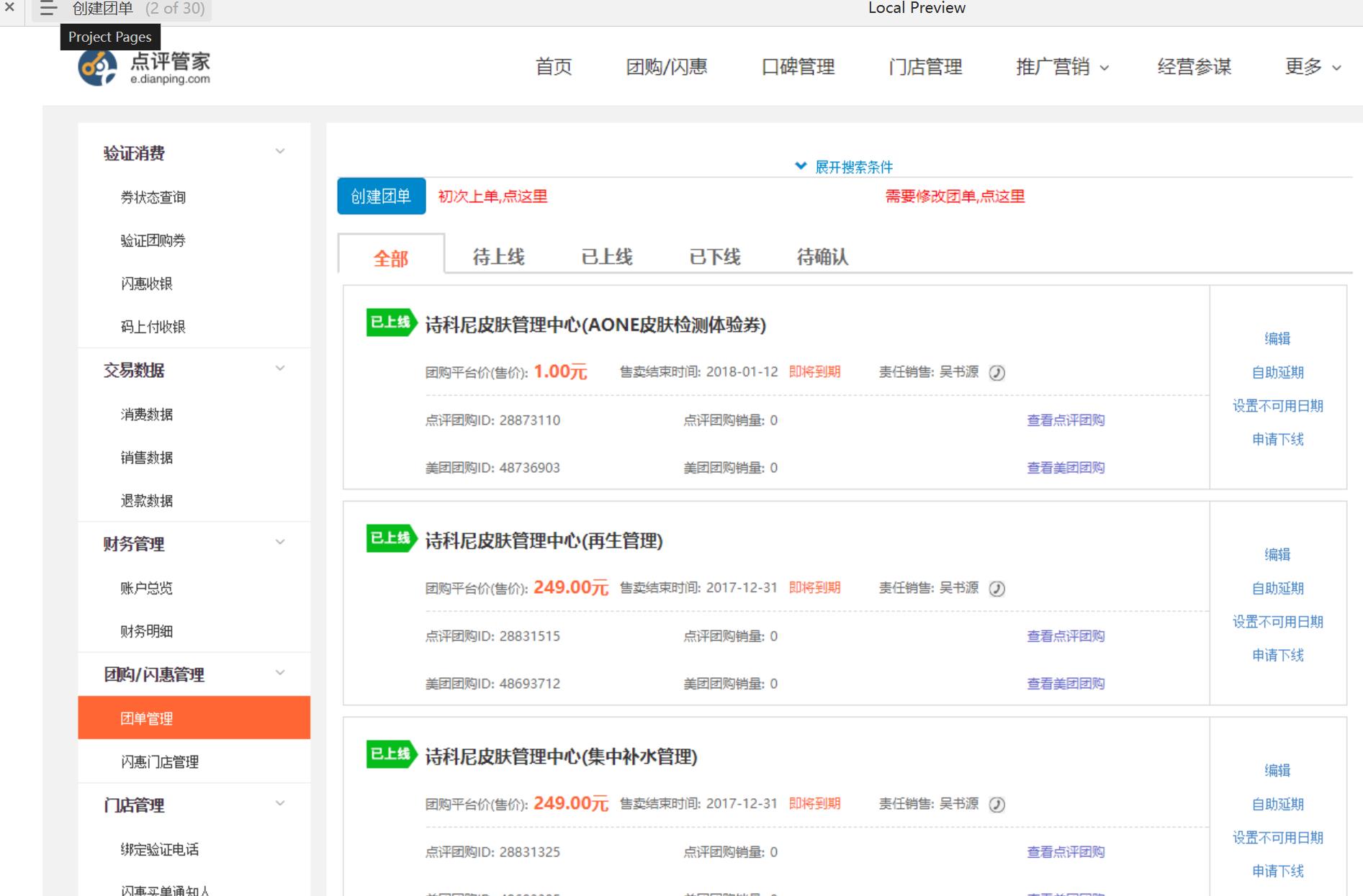Switch to the 待上线 tab
The width and height of the screenshot is (1363, 896).
(498, 257)
